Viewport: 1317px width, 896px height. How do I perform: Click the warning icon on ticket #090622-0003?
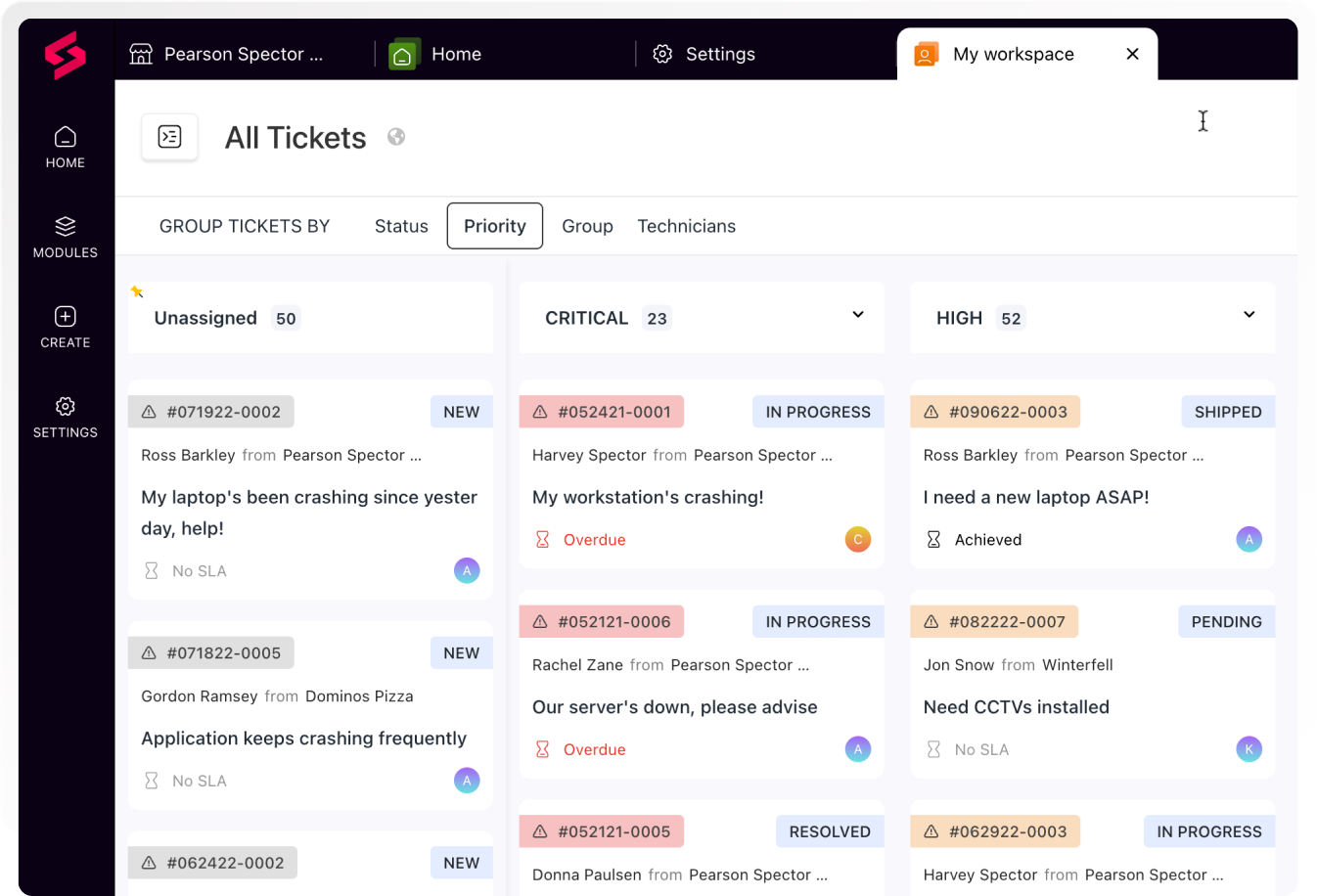click(x=931, y=412)
